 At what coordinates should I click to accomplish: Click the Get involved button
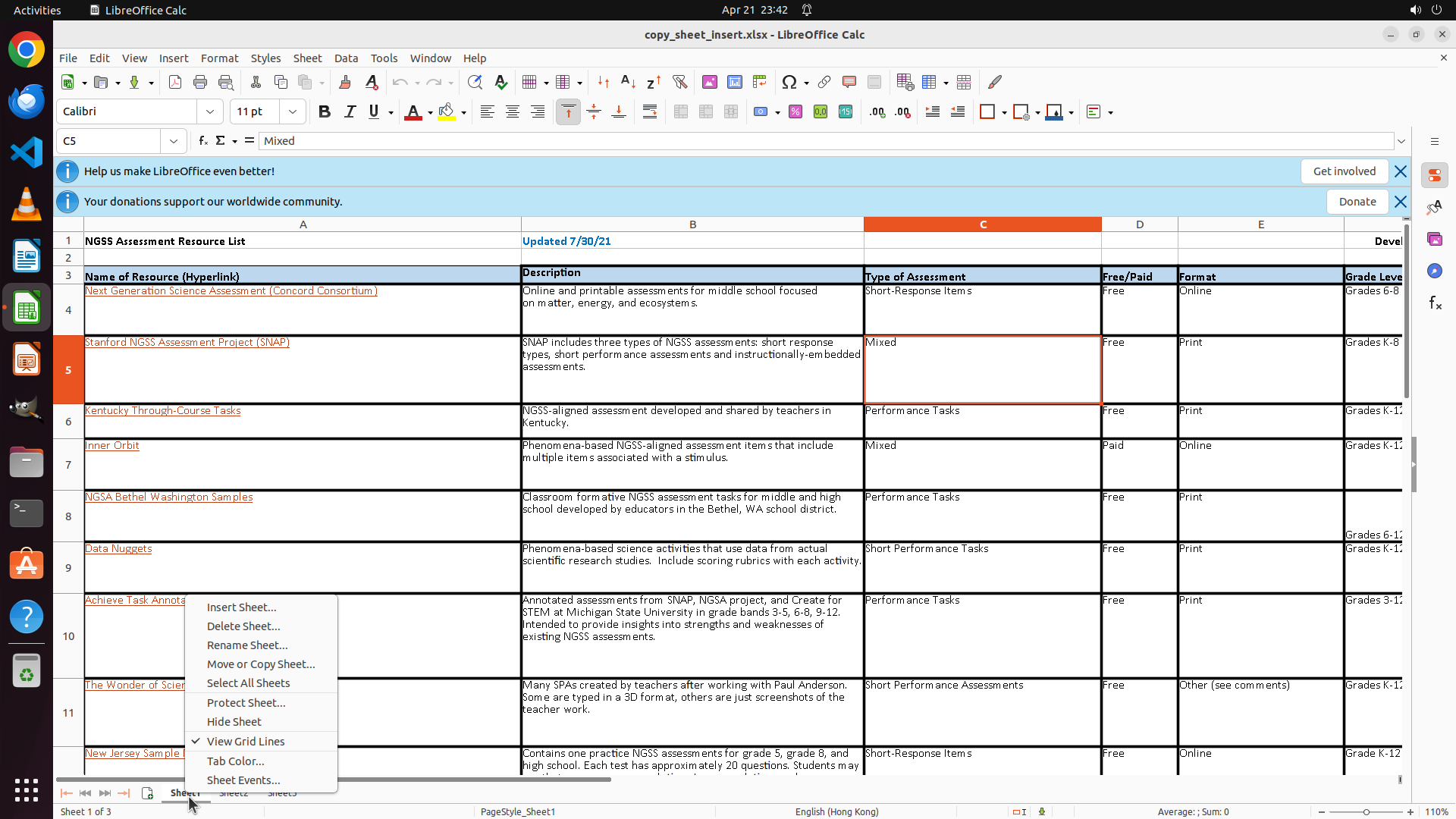[1344, 171]
